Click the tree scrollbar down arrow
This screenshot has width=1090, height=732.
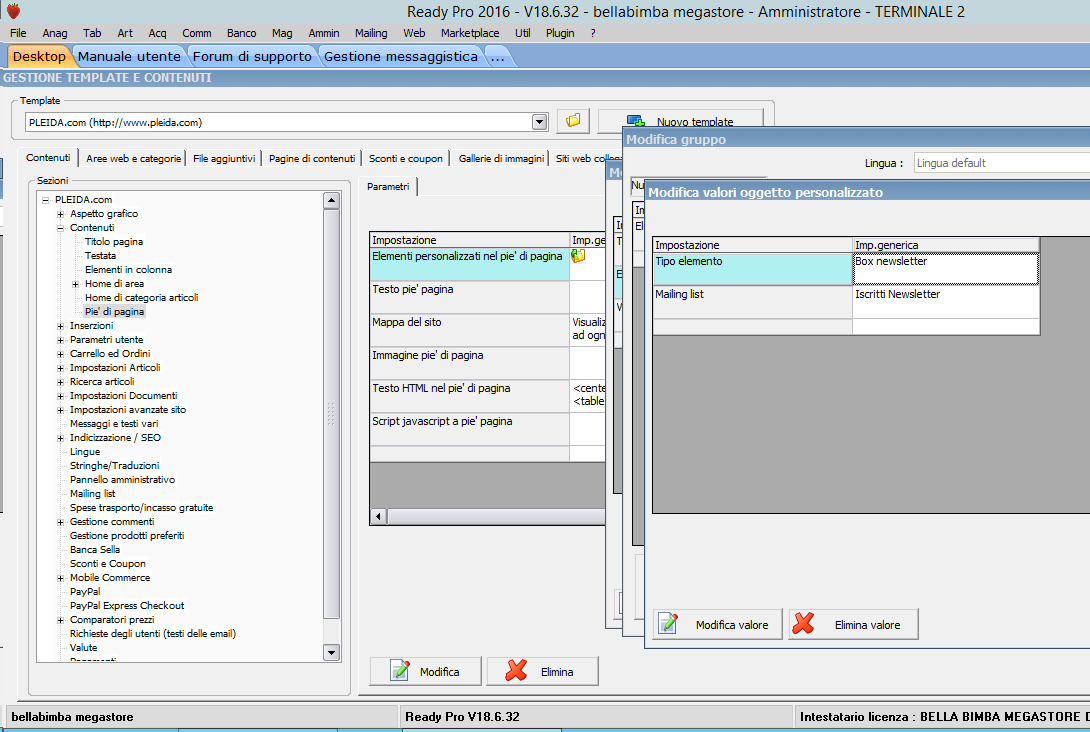332,652
